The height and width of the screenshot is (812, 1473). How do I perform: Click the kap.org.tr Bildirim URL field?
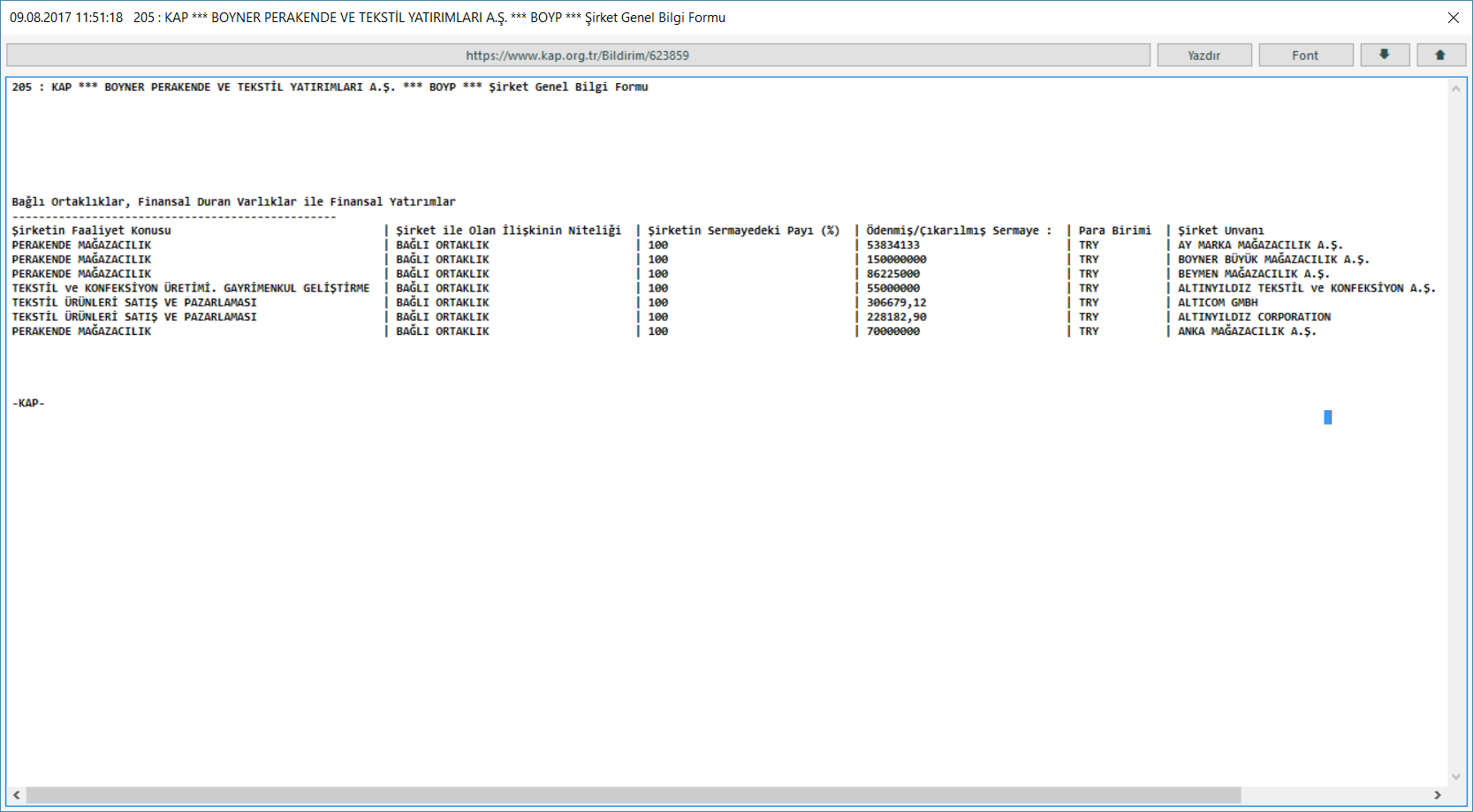(578, 55)
